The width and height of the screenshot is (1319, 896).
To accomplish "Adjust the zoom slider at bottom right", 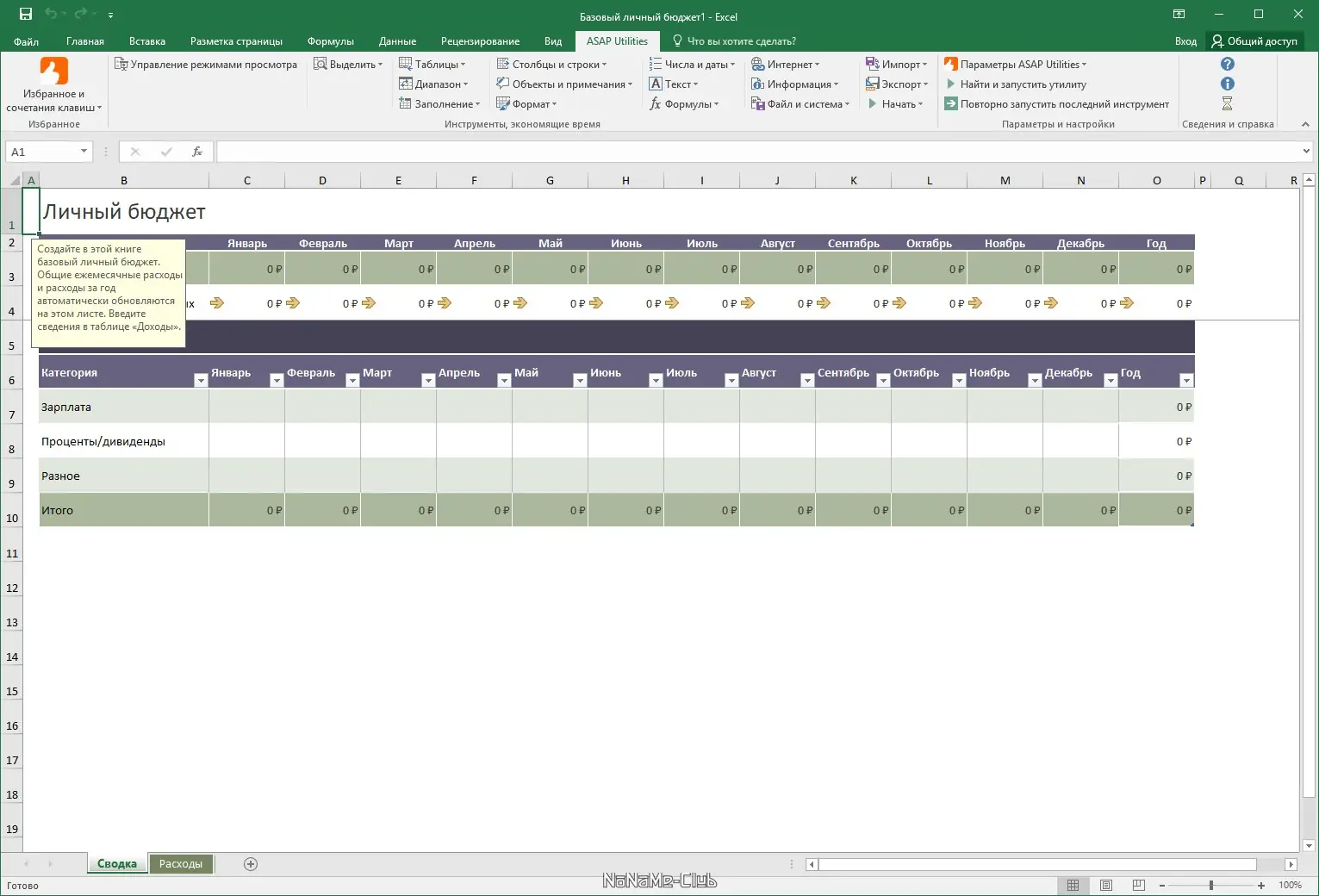I will click(1211, 885).
